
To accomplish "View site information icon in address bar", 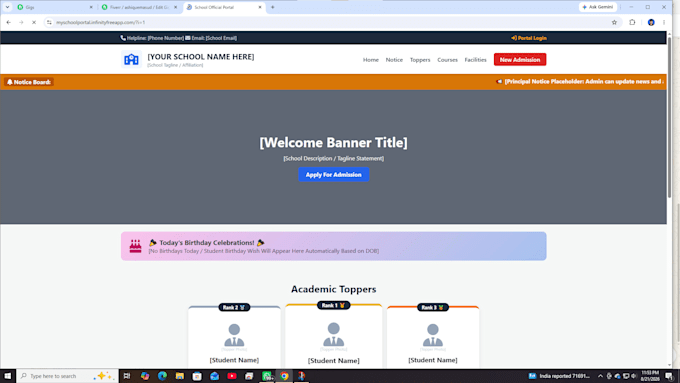I will point(49,22).
